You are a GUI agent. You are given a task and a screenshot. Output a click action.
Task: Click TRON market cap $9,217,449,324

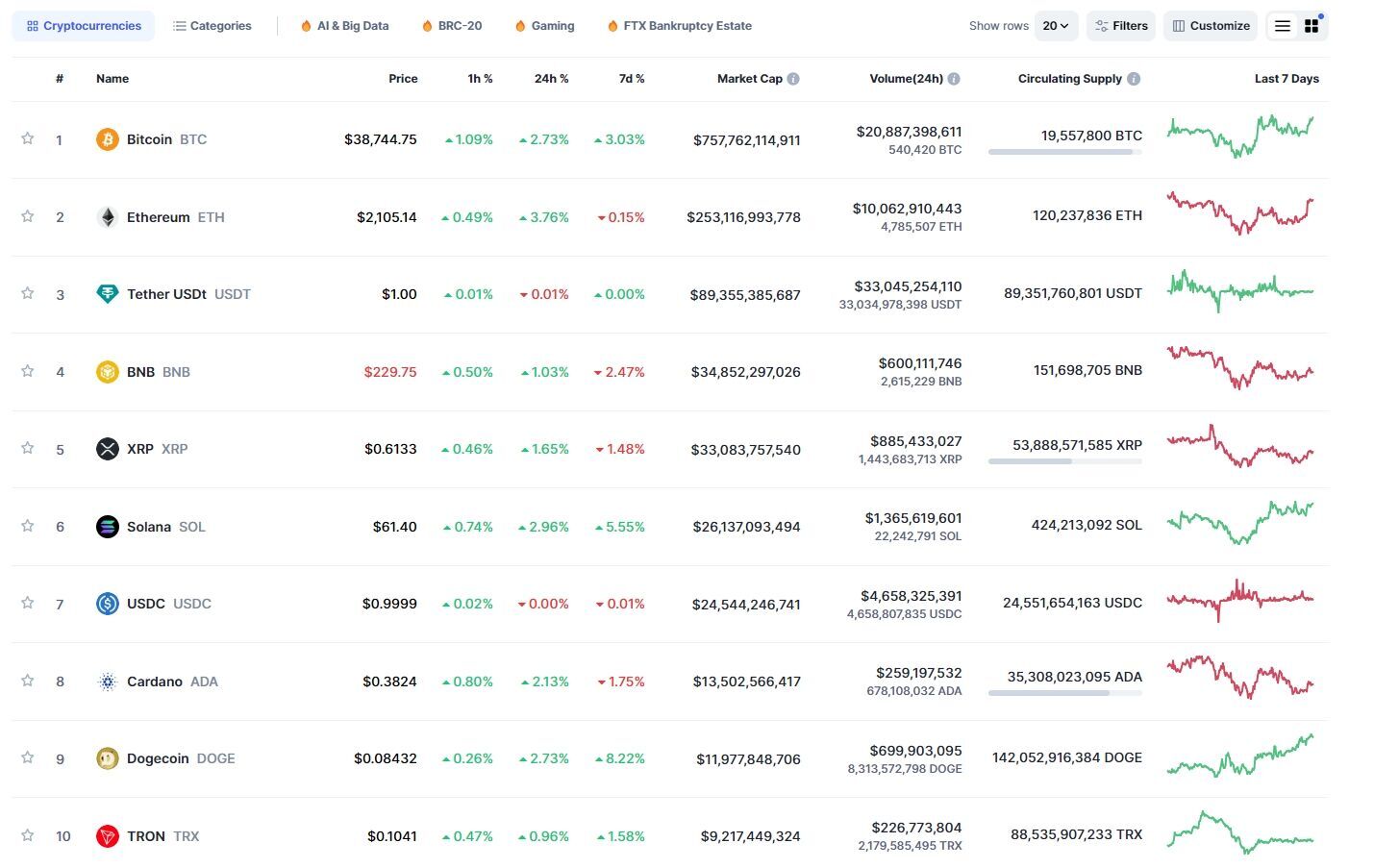[x=750, y=836]
